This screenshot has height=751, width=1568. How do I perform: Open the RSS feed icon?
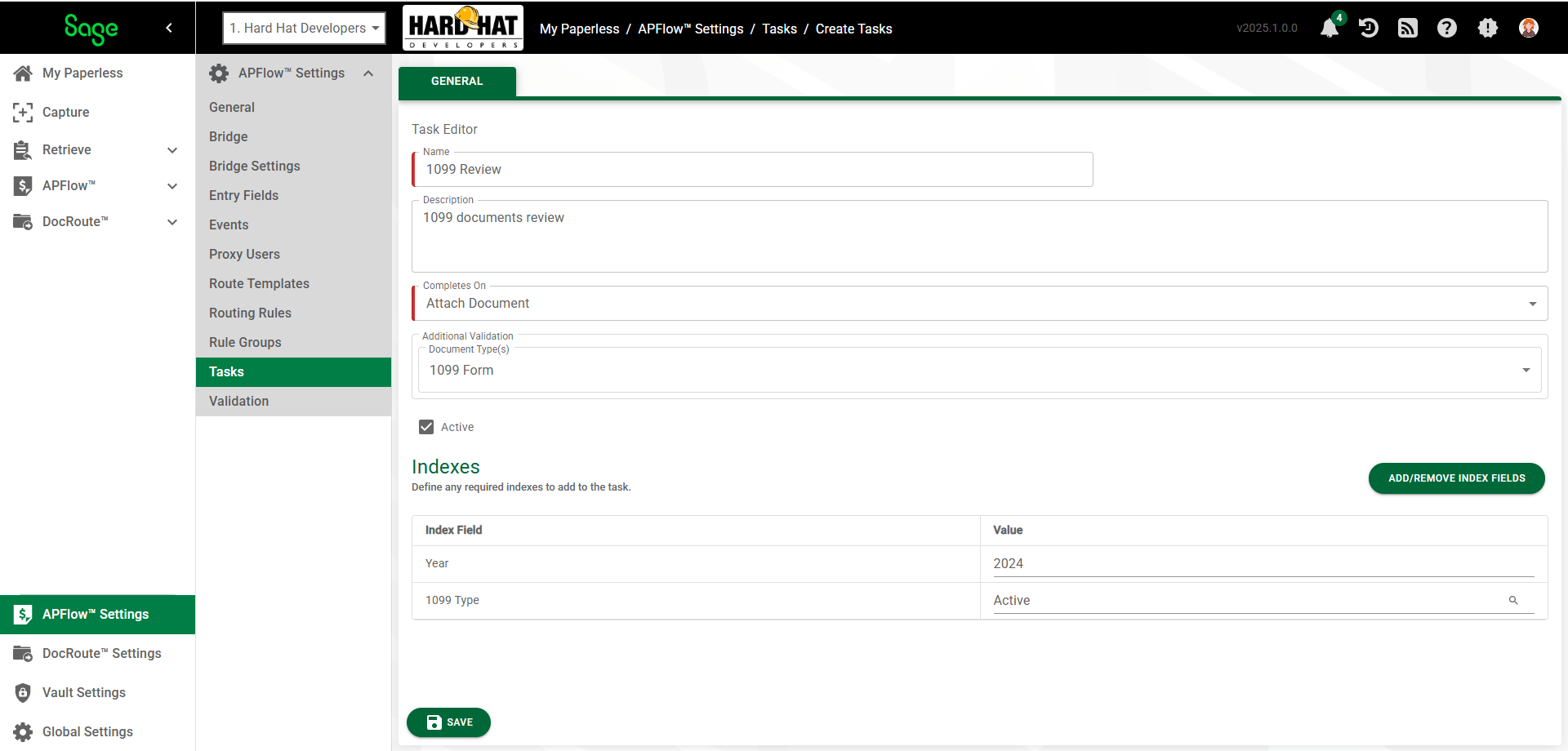(x=1408, y=29)
